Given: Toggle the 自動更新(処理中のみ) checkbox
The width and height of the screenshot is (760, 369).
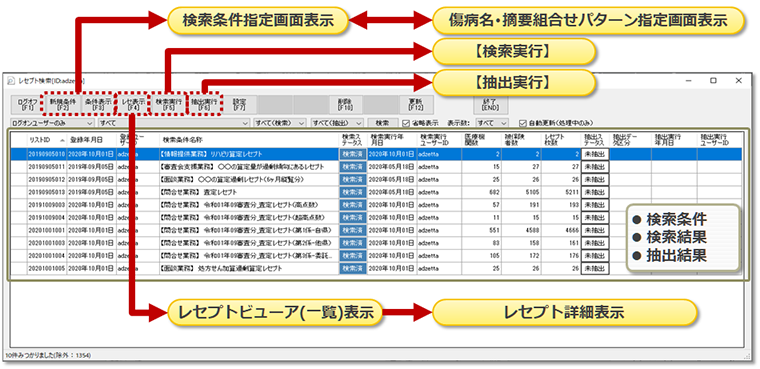Looking at the screenshot, I should [x=556, y=123].
